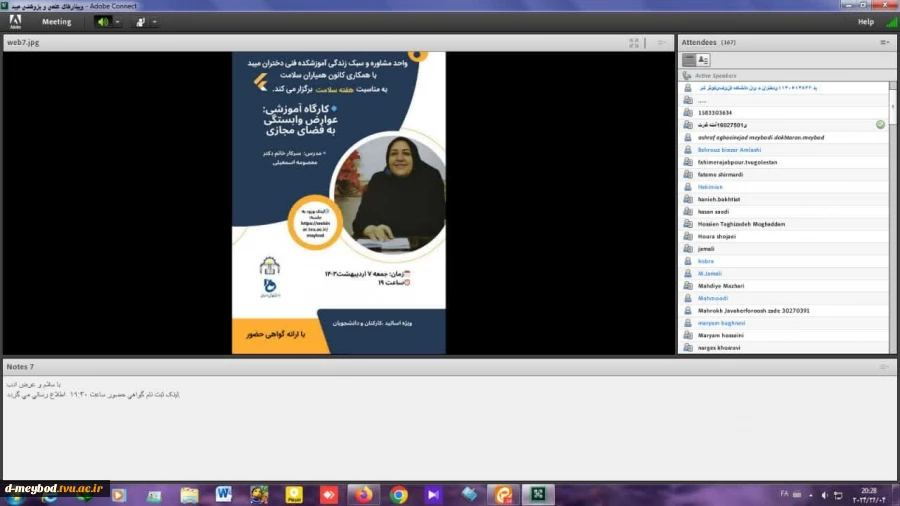This screenshot has height=506, width=900.
Task: Open Attendees pod options menu
Action: [885, 42]
